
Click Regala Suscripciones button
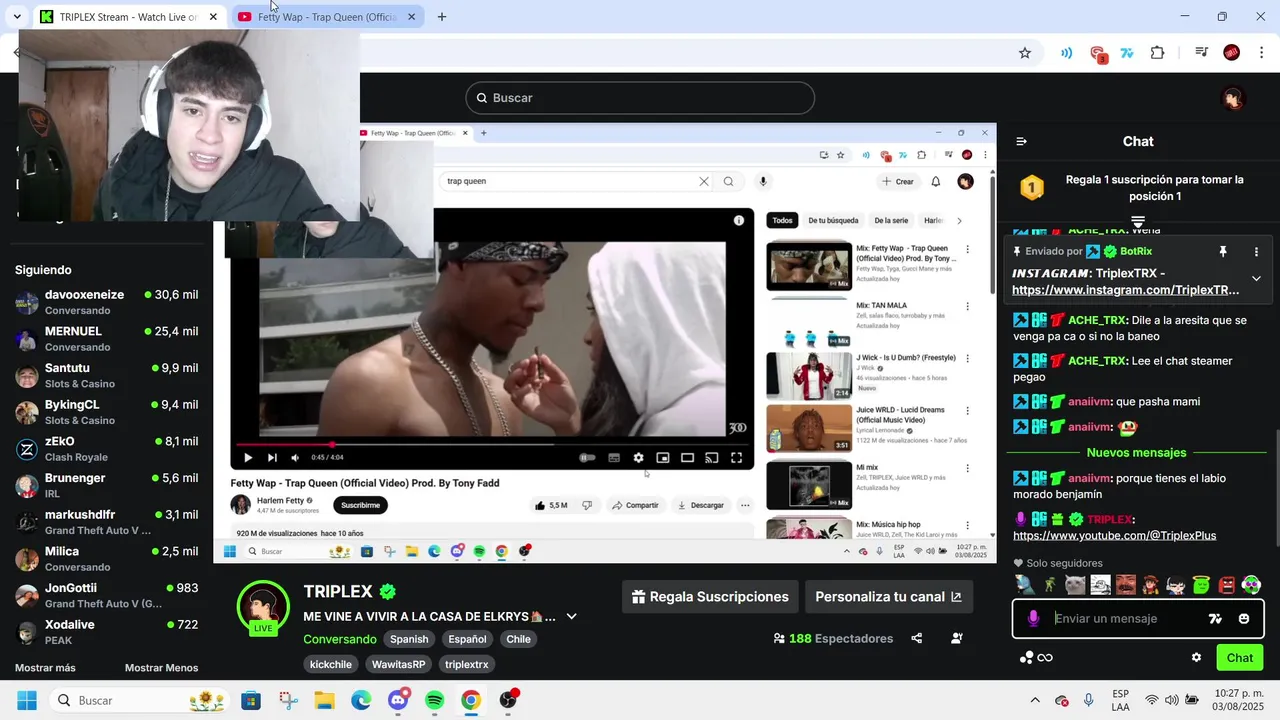[710, 597]
